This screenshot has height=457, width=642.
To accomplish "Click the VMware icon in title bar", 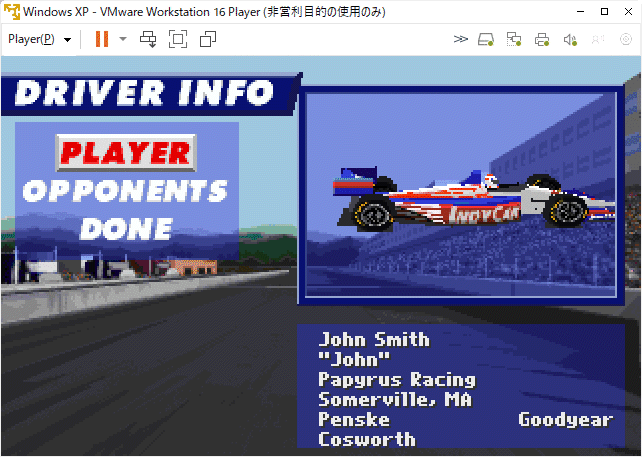I will click(x=12, y=11).
